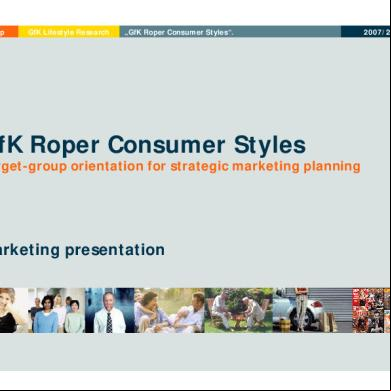Click the orange strategic marketing planning subtitle
Viewport: 391px width, 391px height.
click(x=180, y=166)
